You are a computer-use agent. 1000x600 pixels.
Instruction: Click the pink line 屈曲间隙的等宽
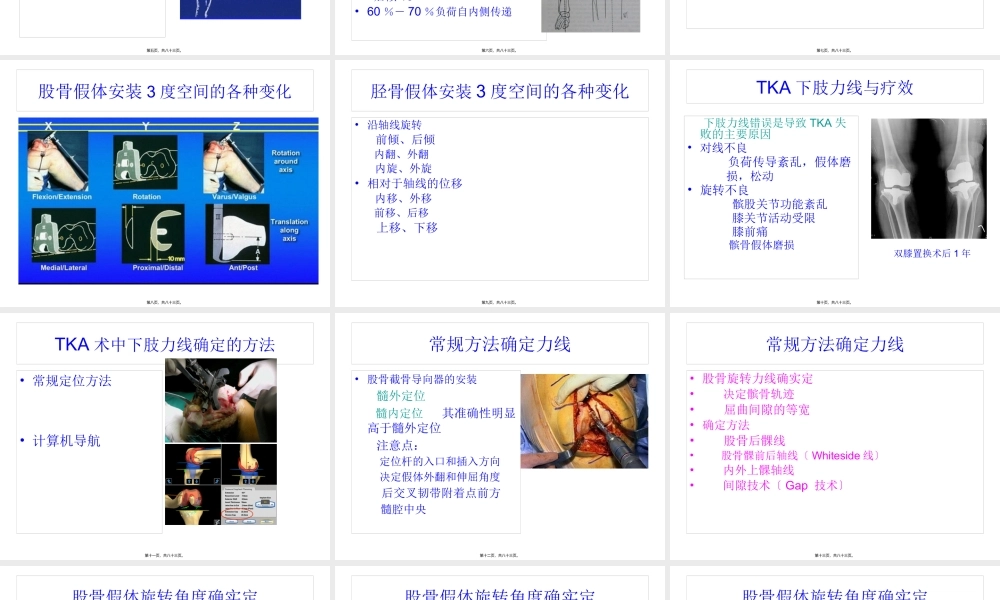click(766, 410)
